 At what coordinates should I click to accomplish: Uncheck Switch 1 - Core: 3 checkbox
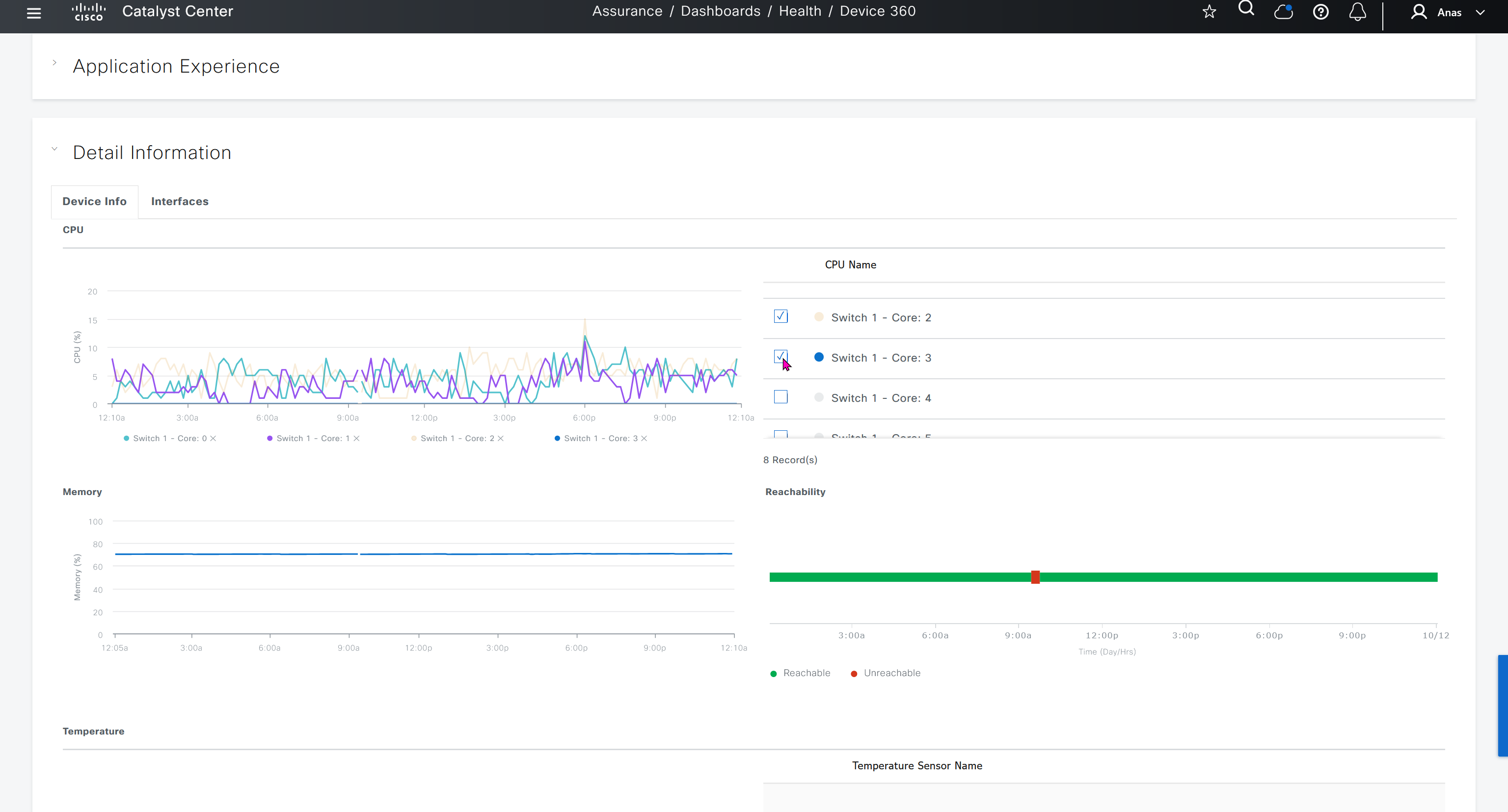(781, 356)
